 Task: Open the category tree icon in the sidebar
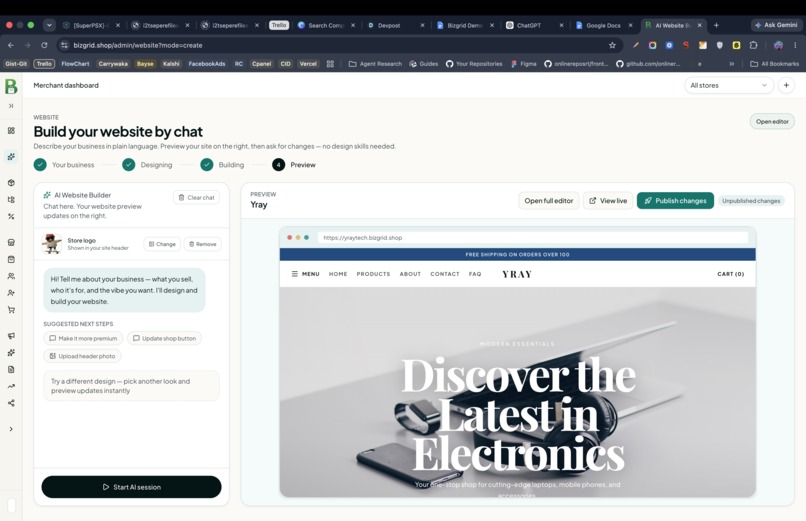click(11, 199)
